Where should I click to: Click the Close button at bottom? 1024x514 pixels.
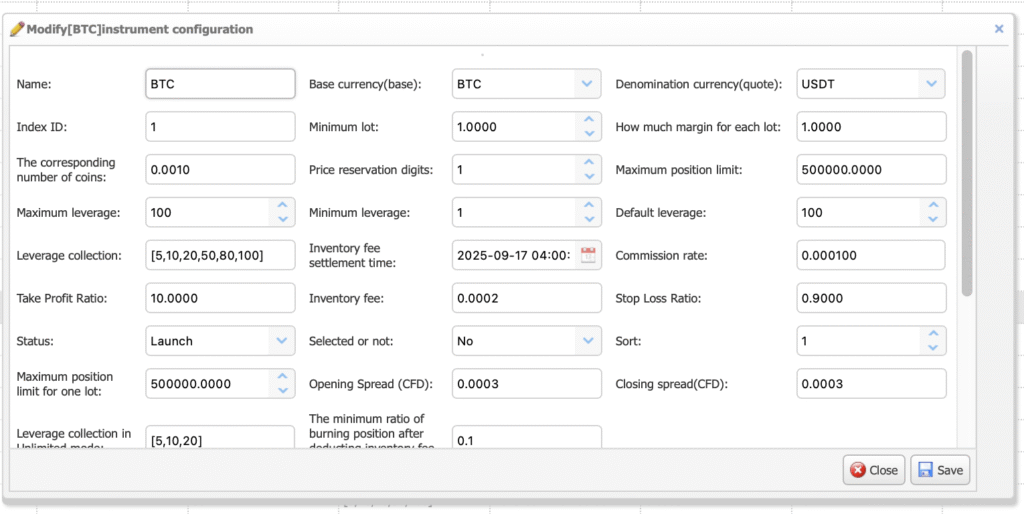pos(873,470)
